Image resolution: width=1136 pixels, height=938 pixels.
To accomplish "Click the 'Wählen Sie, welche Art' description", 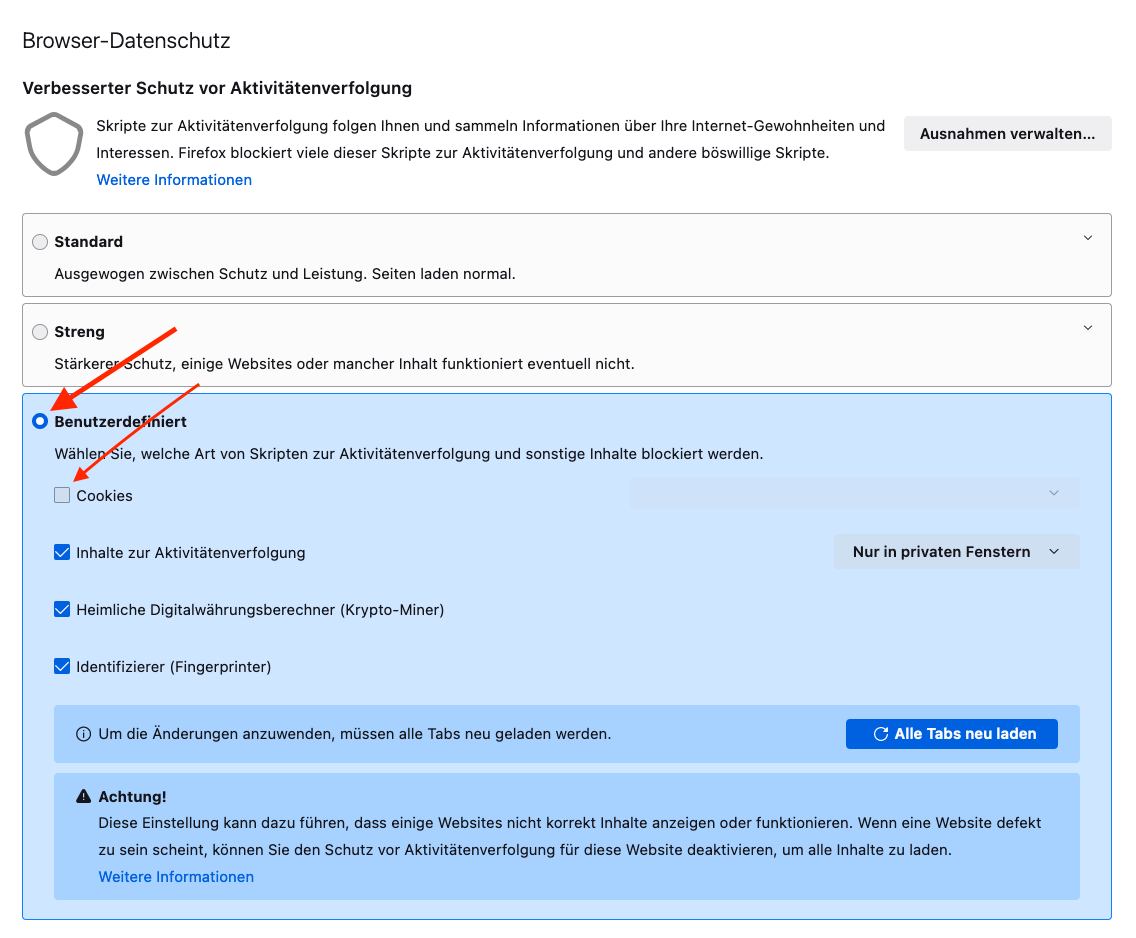I will click(409, 454).
